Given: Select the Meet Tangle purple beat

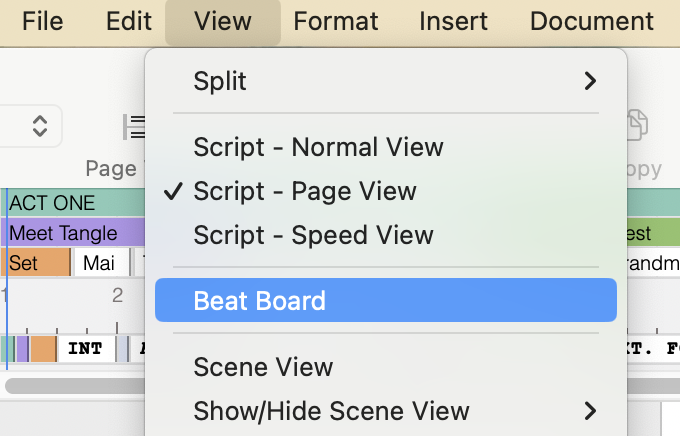Looking at the screenshot, I should (x=73, y=233).
